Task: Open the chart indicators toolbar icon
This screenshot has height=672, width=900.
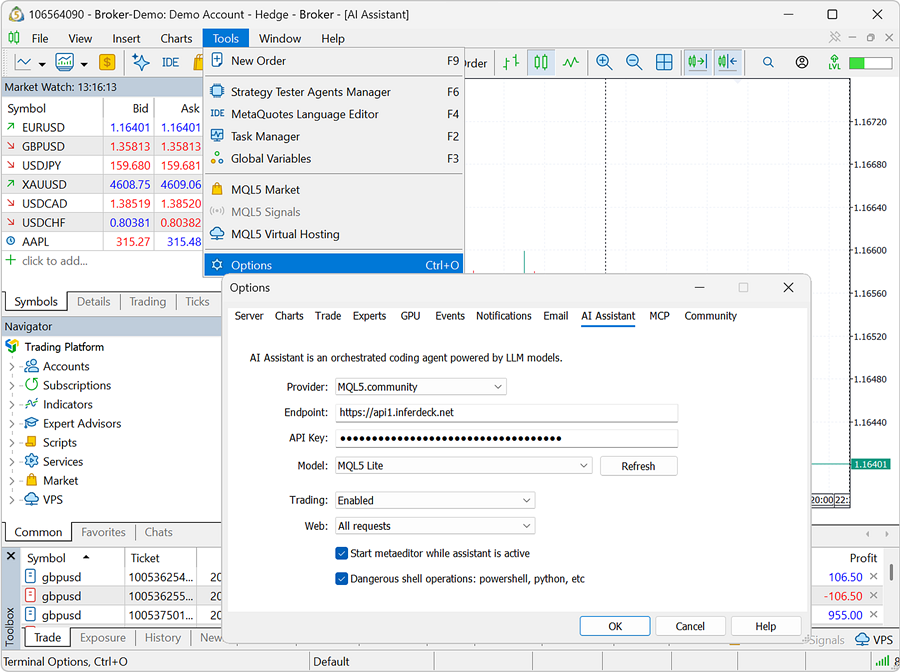Action: pyautogui.click(x=64, y=62)
